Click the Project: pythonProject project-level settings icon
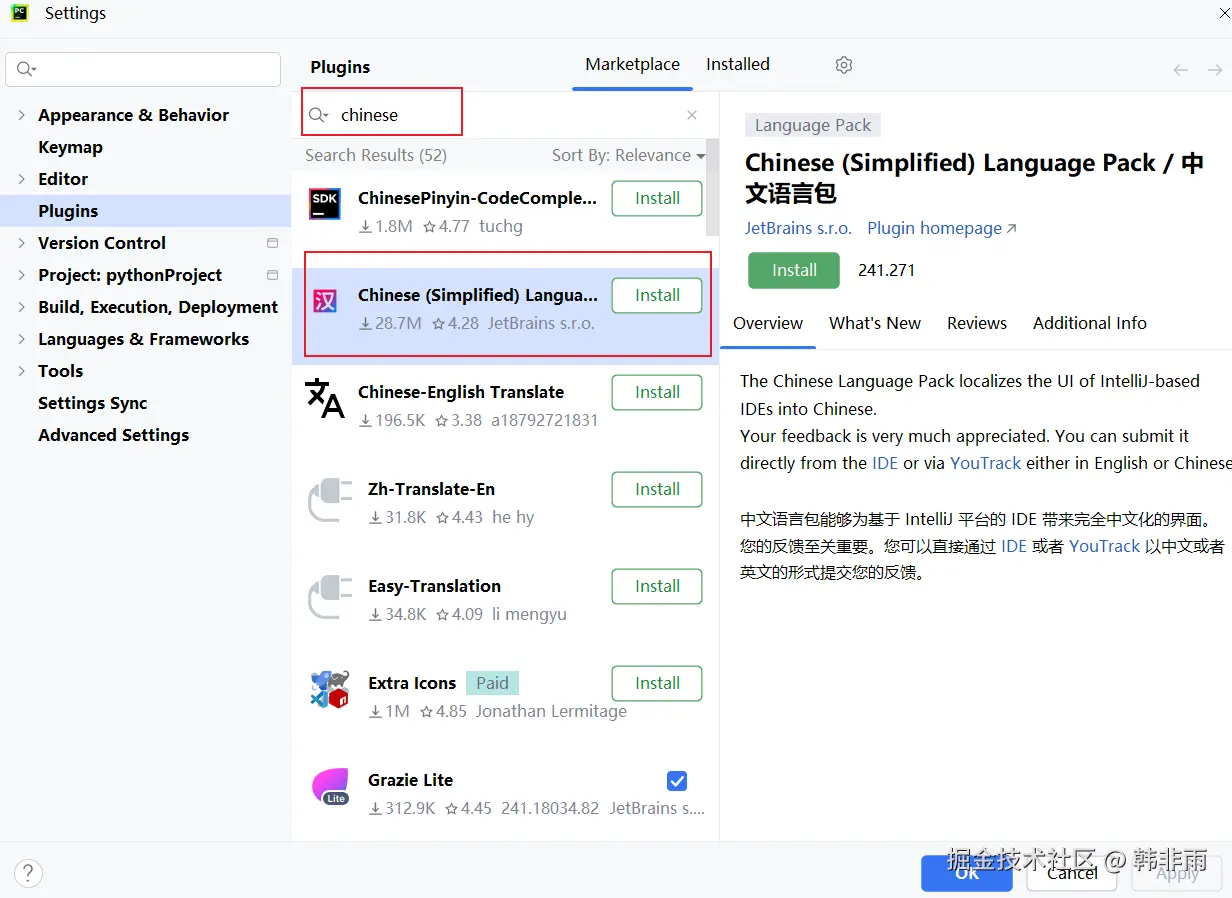The height and width of the screenshot is (898, 1232). coord(273,275)
